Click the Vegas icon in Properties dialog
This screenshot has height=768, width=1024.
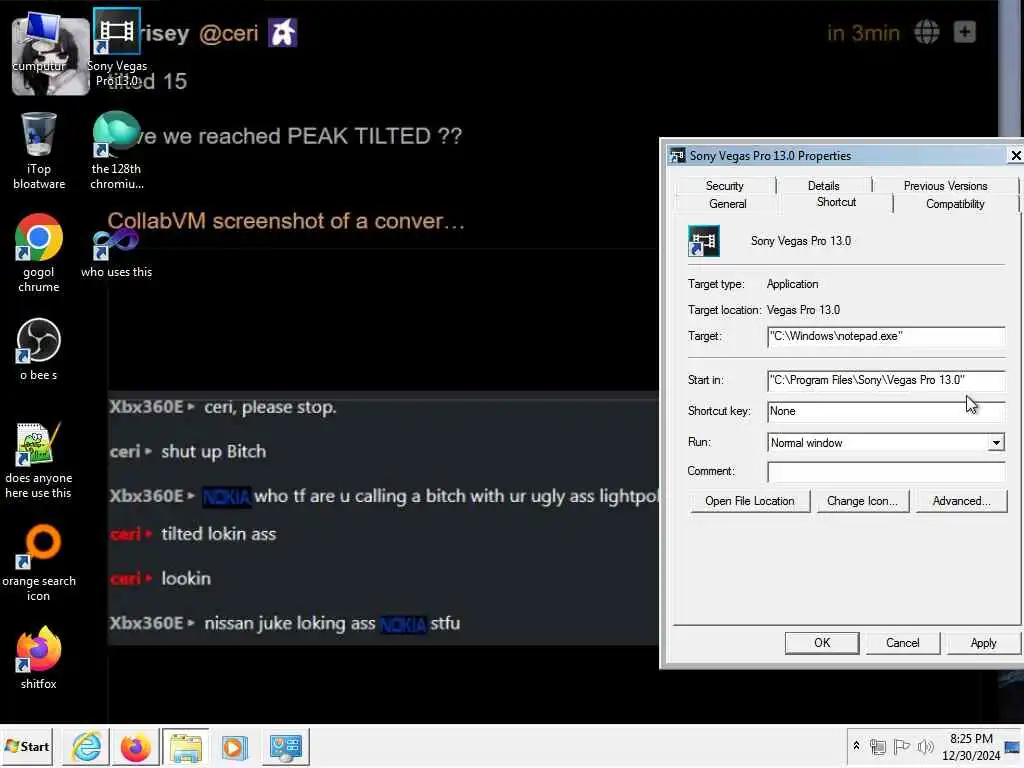click(703, 241)
